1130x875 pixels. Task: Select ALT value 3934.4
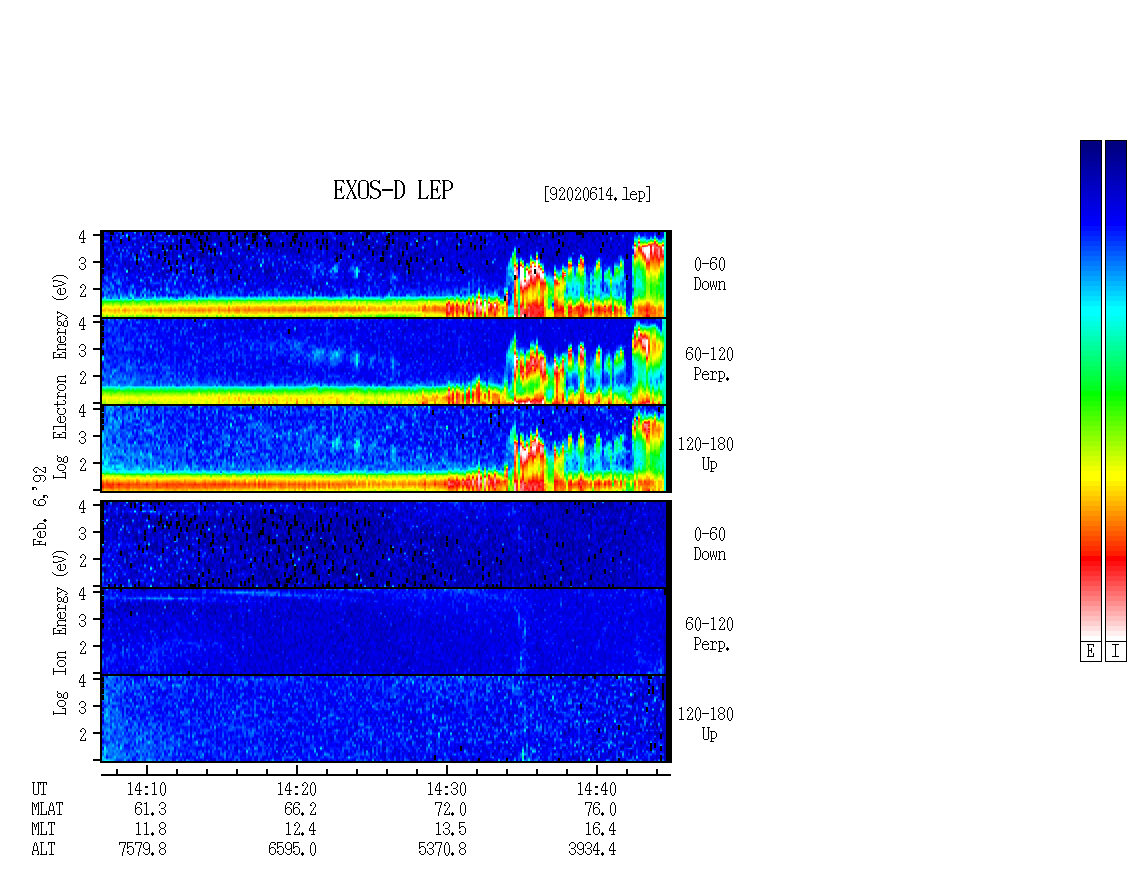592,850
